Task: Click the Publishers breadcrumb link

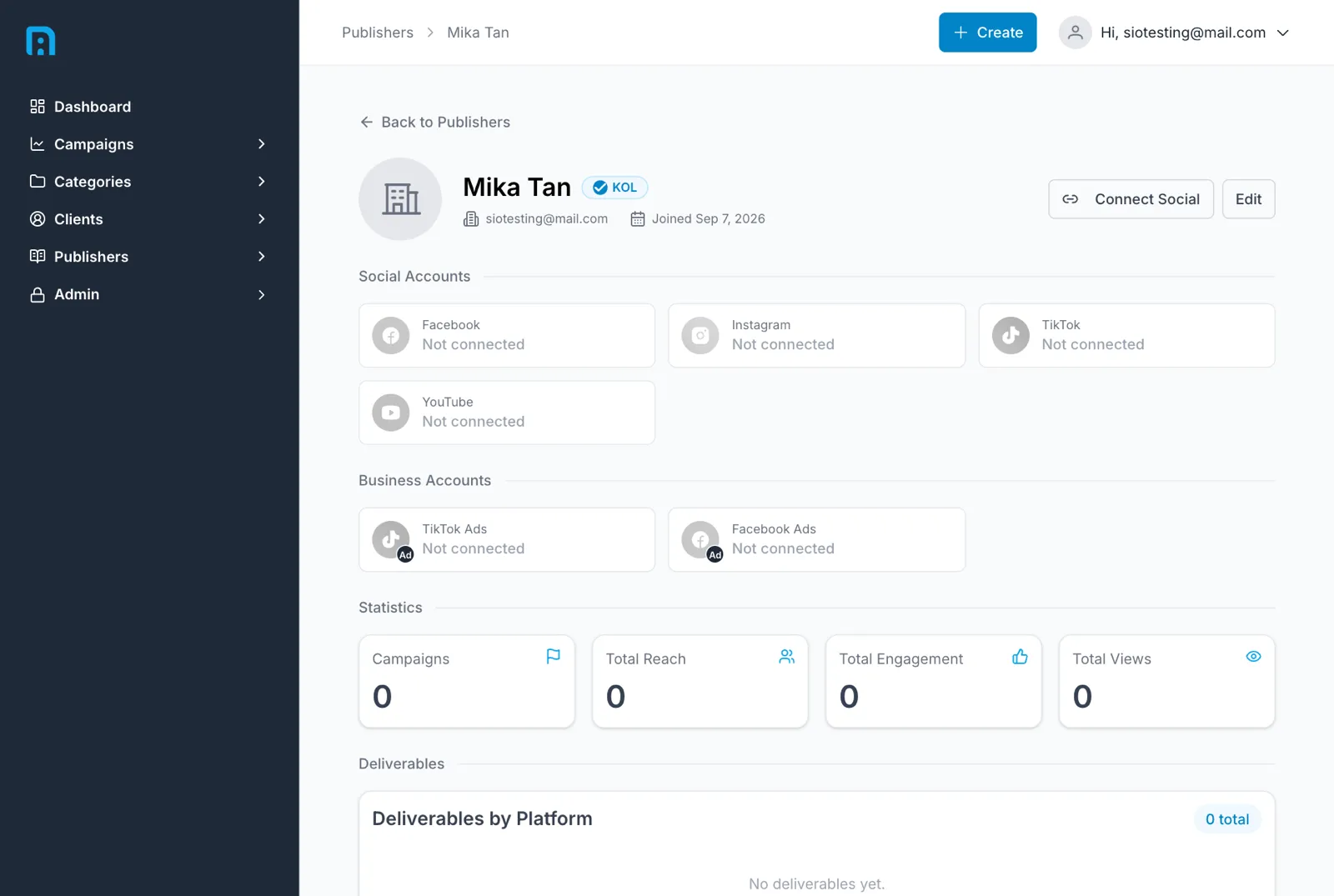Action: (378, 33)
